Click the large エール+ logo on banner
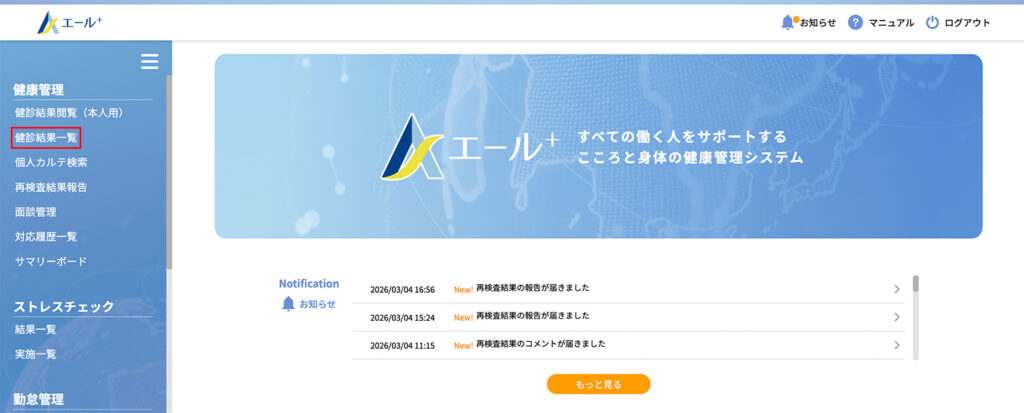The image size is (1024, 413). pos(414,148)
